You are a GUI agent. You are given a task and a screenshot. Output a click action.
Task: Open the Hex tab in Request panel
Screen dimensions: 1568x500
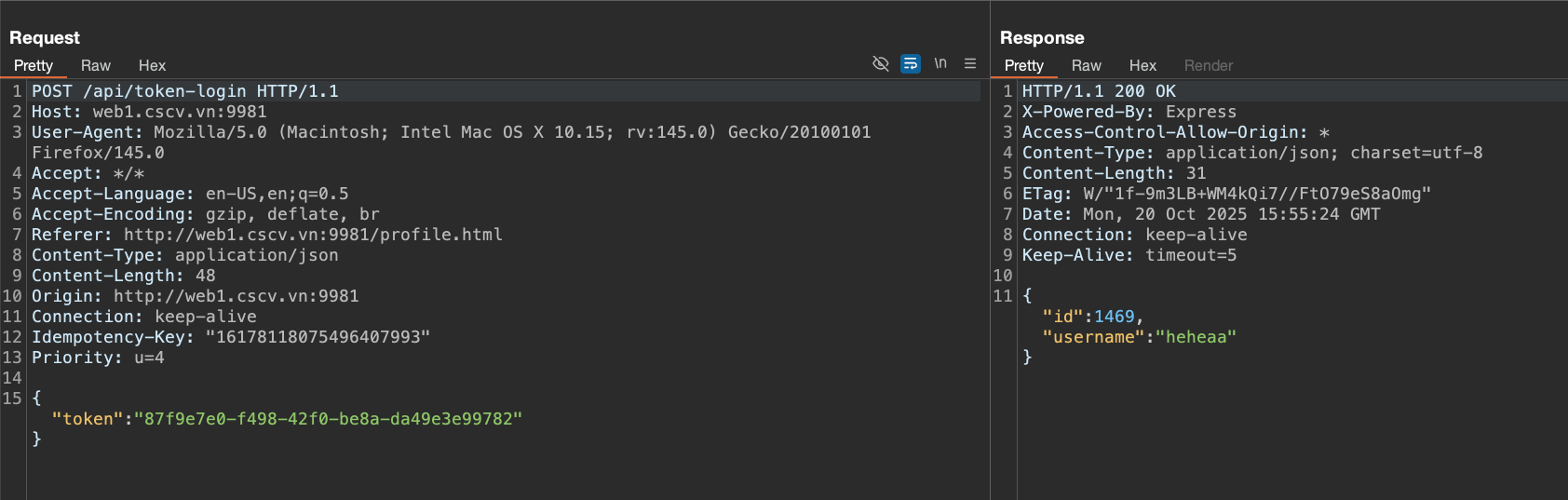[x=152, y=65]
